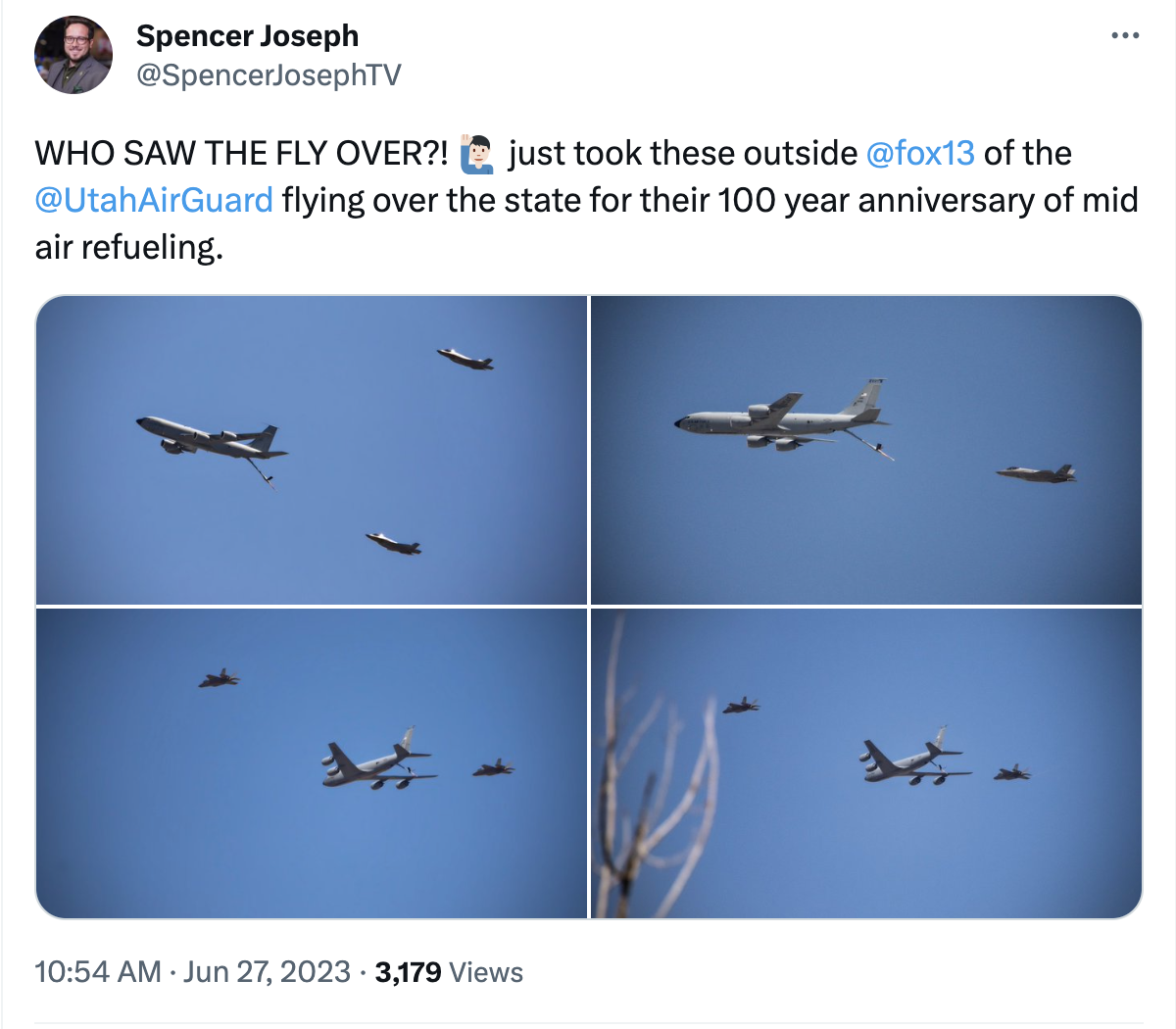Open the tweet's three-dot more options menu
This screenshot has height=1029, width=1176.
[1125, 36]
